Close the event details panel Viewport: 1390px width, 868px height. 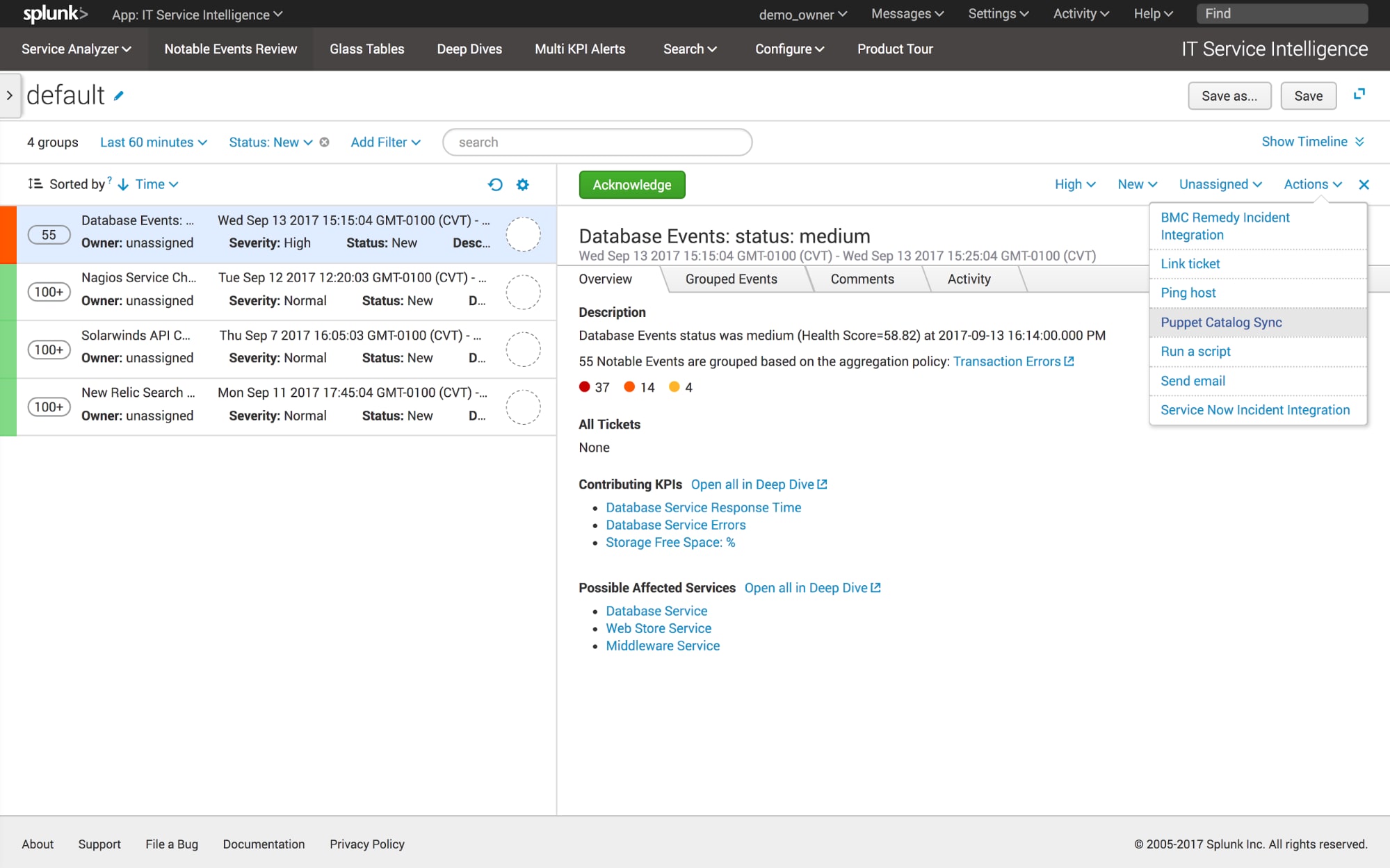click(1364, 184)
